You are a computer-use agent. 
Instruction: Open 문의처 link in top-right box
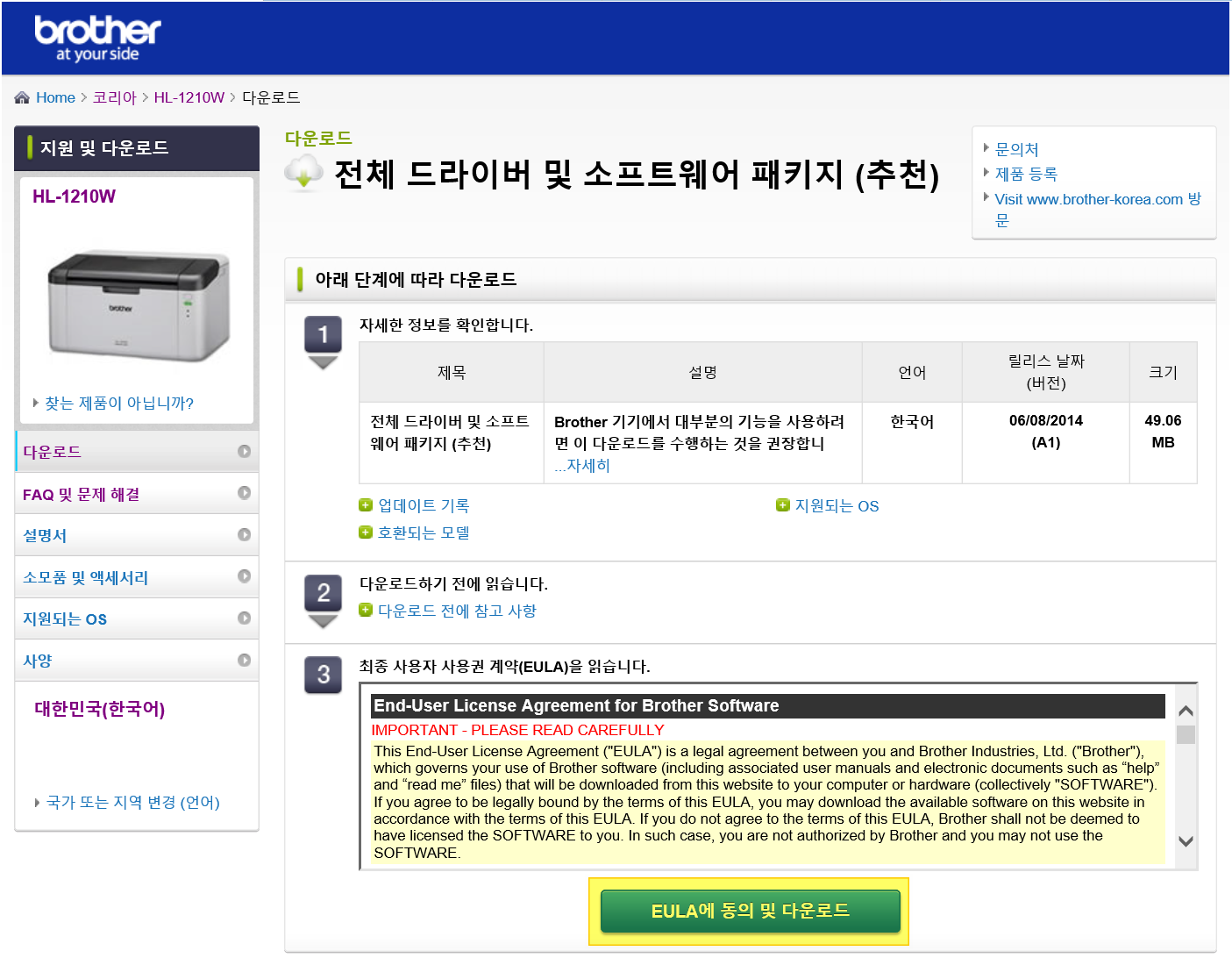coord(1016,149)
